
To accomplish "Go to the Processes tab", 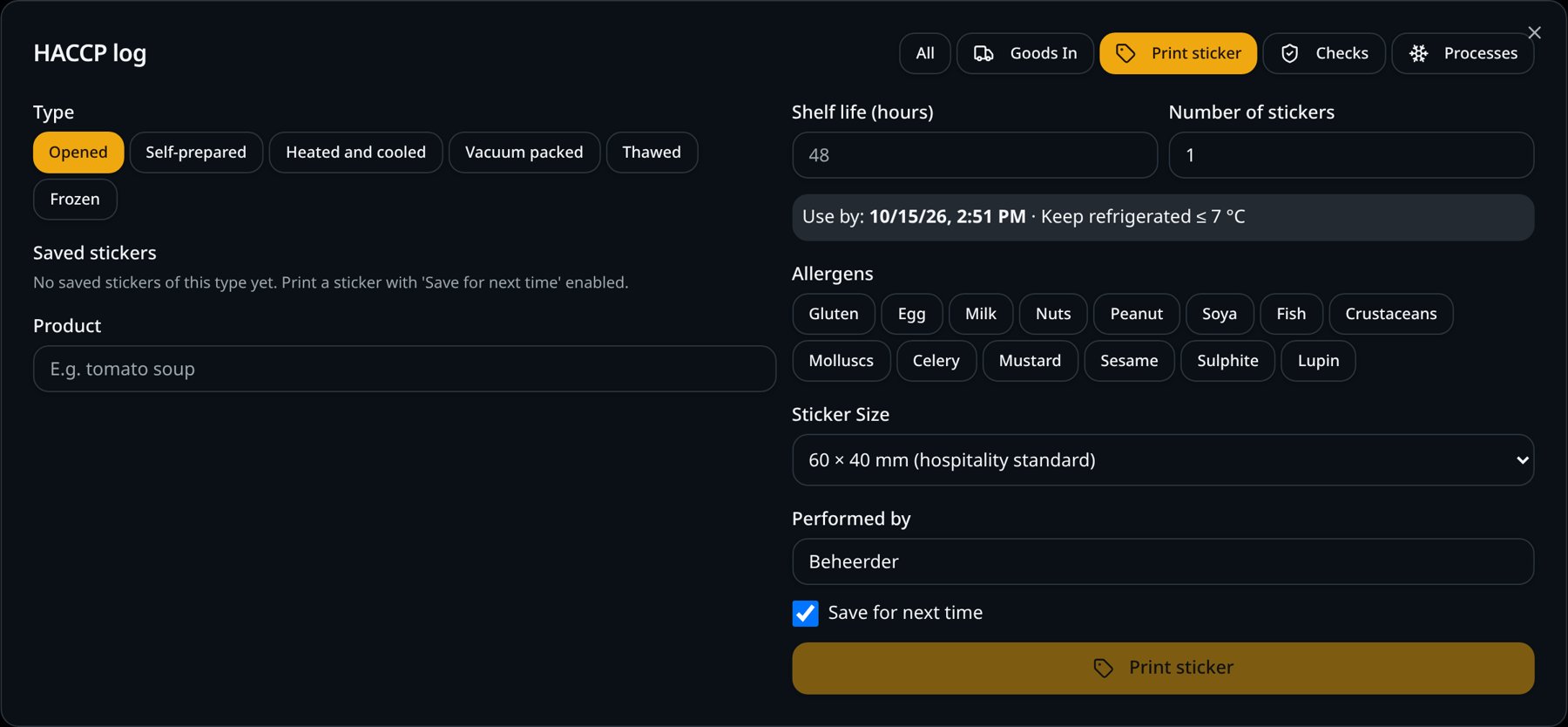I will 1463,54.
